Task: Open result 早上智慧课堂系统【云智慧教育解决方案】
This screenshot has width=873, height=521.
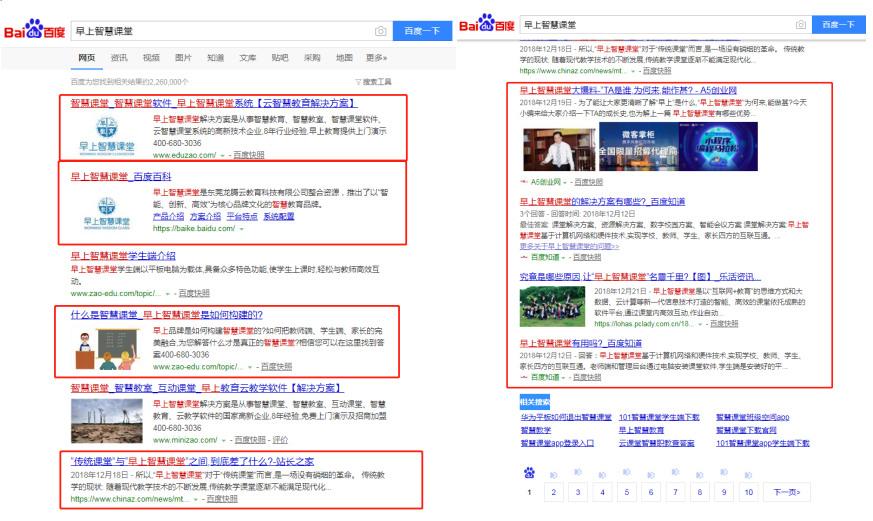Action: 214,103
